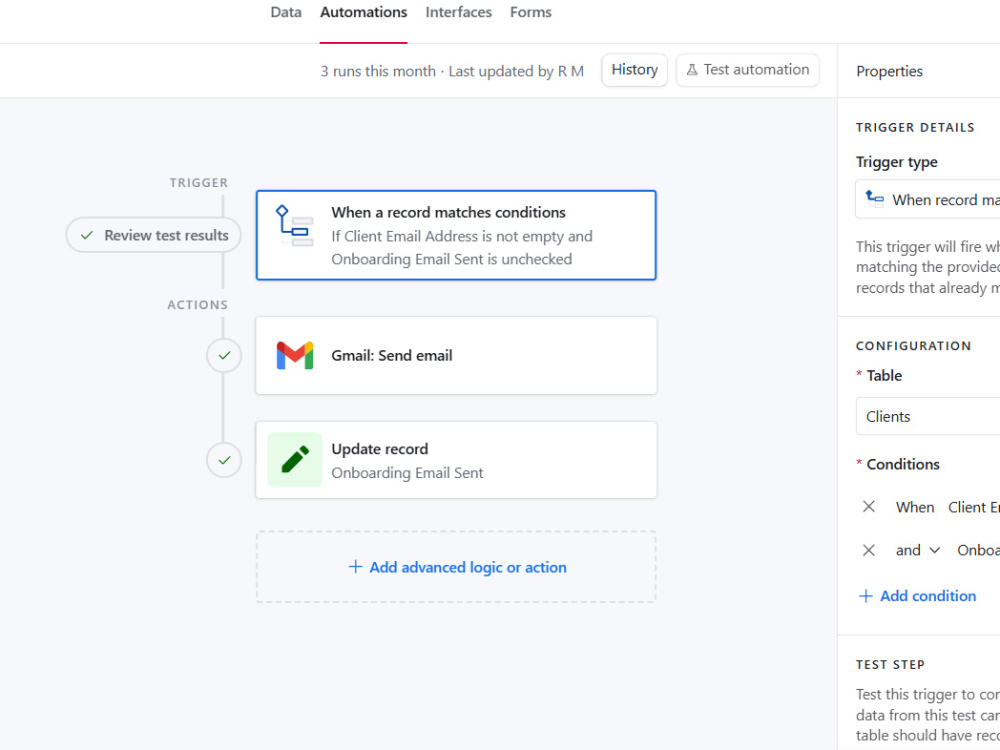1000x750 pixels.
Task: Open the Table dropdown showing Clients
Action: coord(928,416)
